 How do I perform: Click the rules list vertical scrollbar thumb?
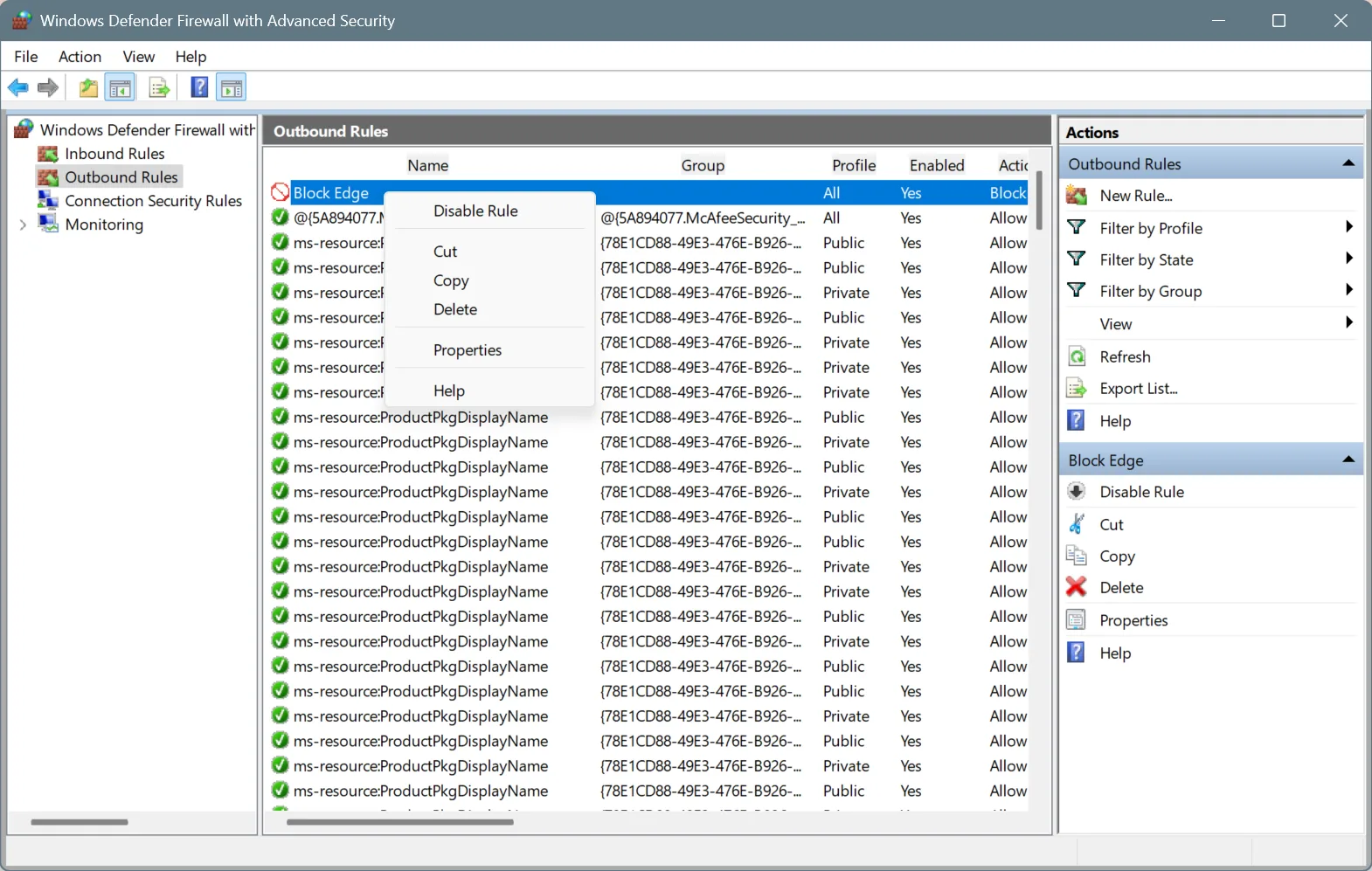(x=1039, y=200)
